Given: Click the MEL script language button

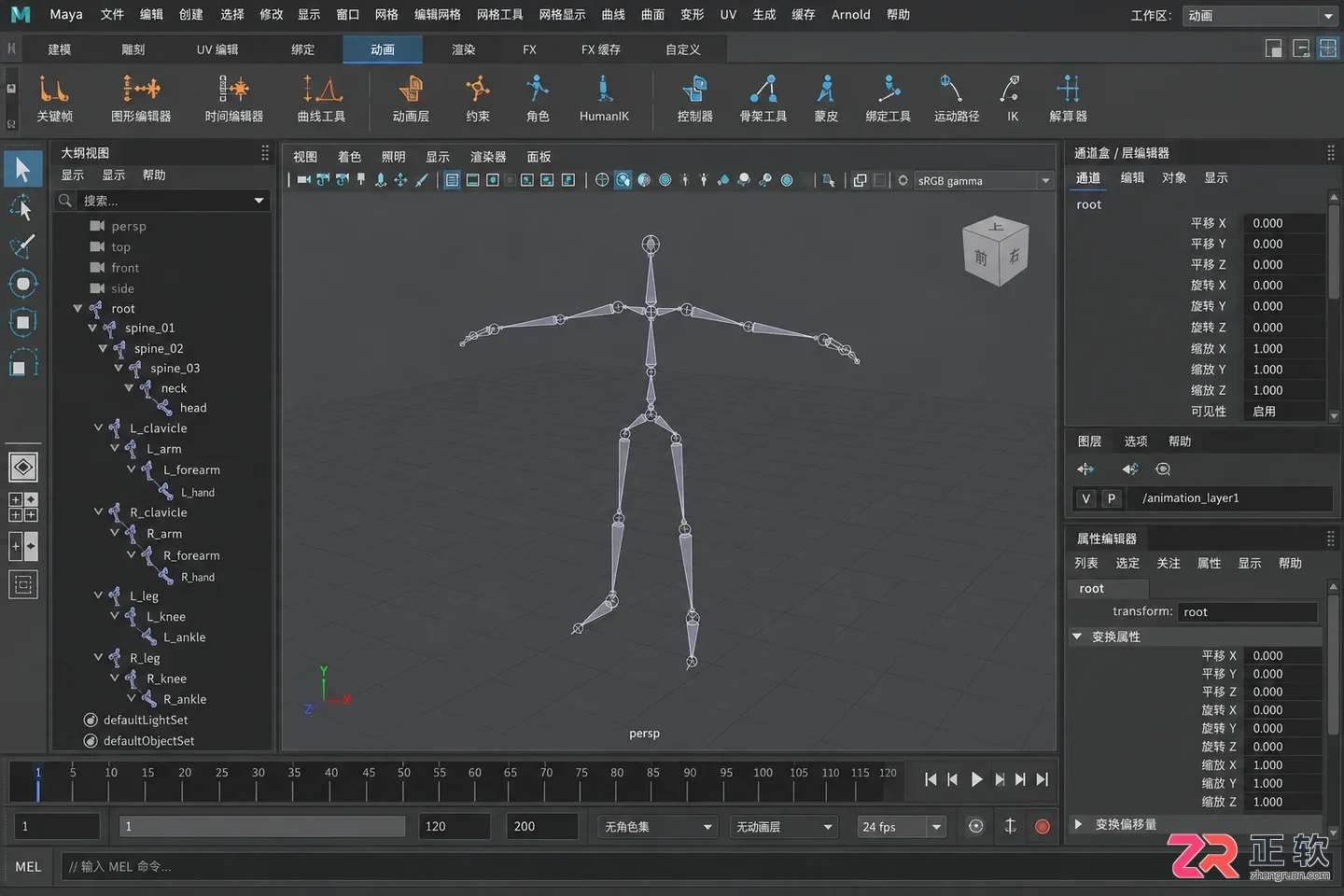Looking at the screenshot, I should [x=28, y=866].
